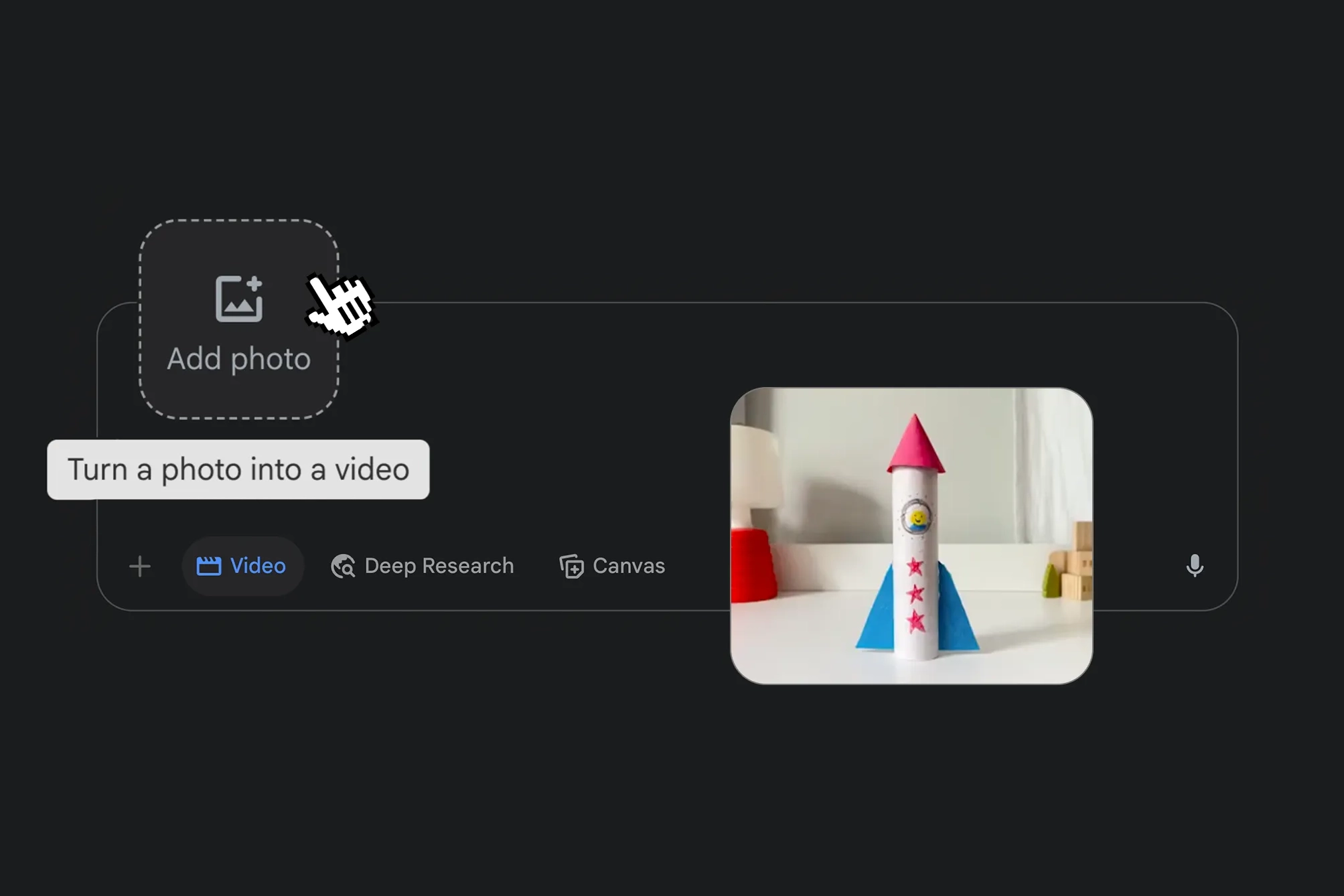
Task: Choose the Canvas text label
Action: tap(628, 567)
